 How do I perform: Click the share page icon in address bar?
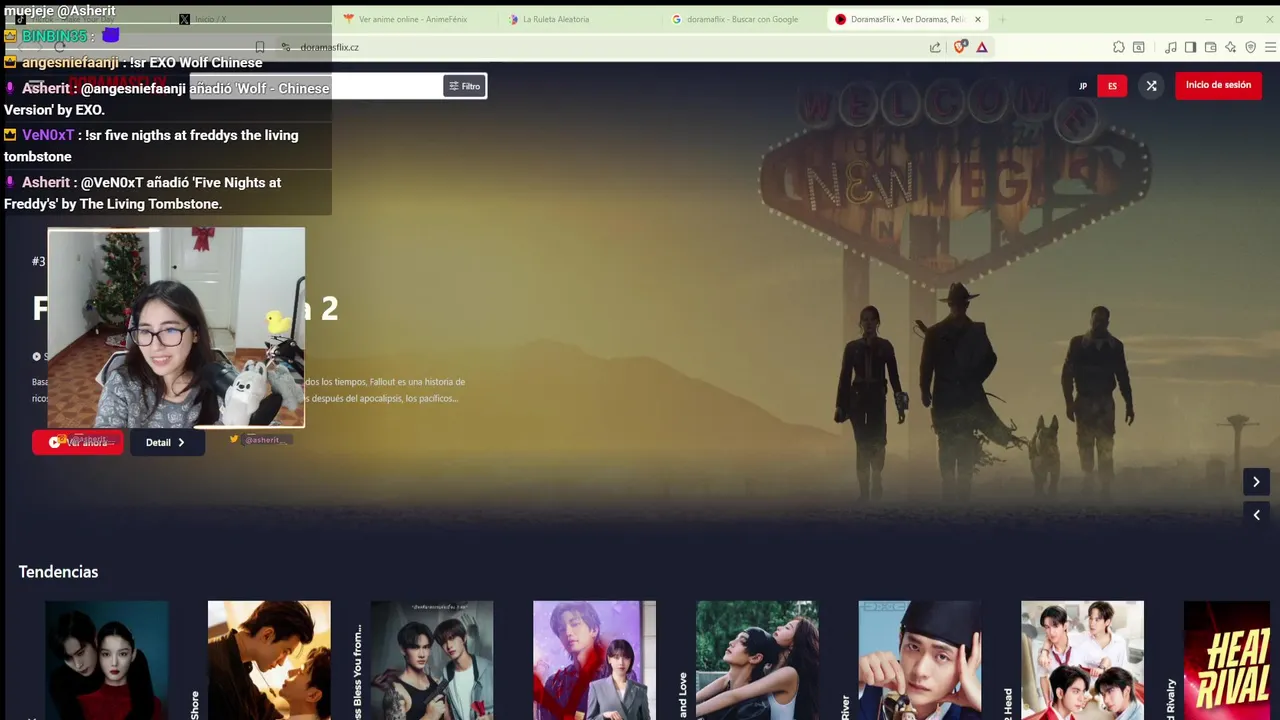pos(935,47)
